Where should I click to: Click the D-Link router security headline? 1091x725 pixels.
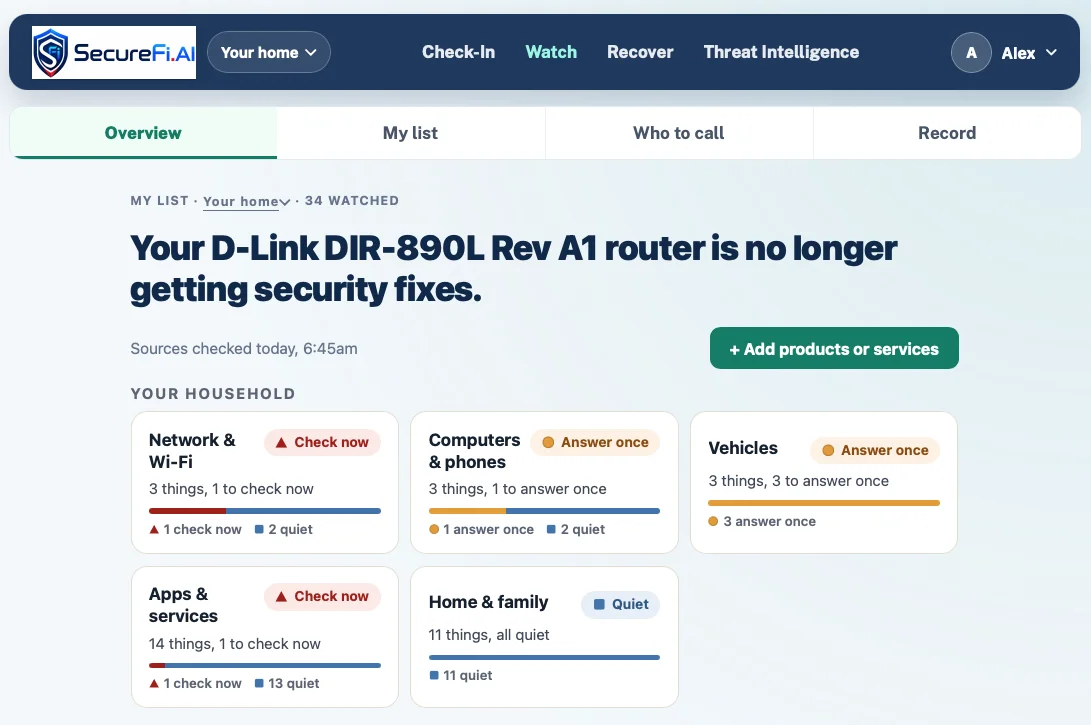(x=513, y=269)
